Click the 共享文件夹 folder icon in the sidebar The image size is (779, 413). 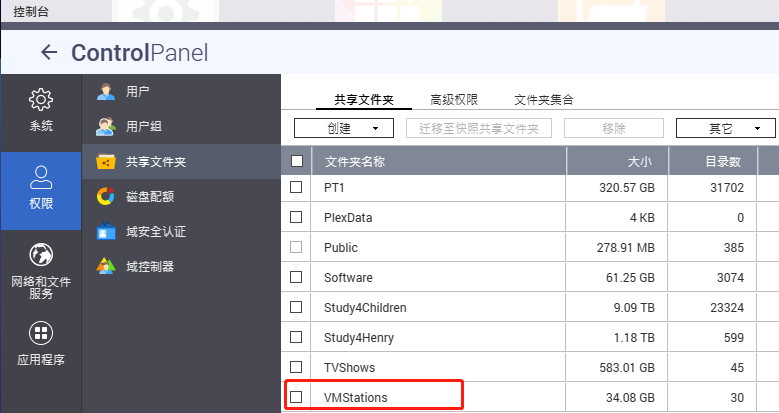click(x=105, y=162)
